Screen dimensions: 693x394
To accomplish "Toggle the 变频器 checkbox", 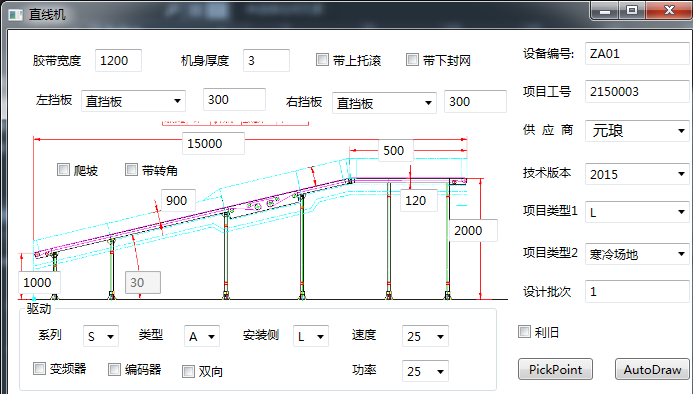I will [x=39, y=369].
